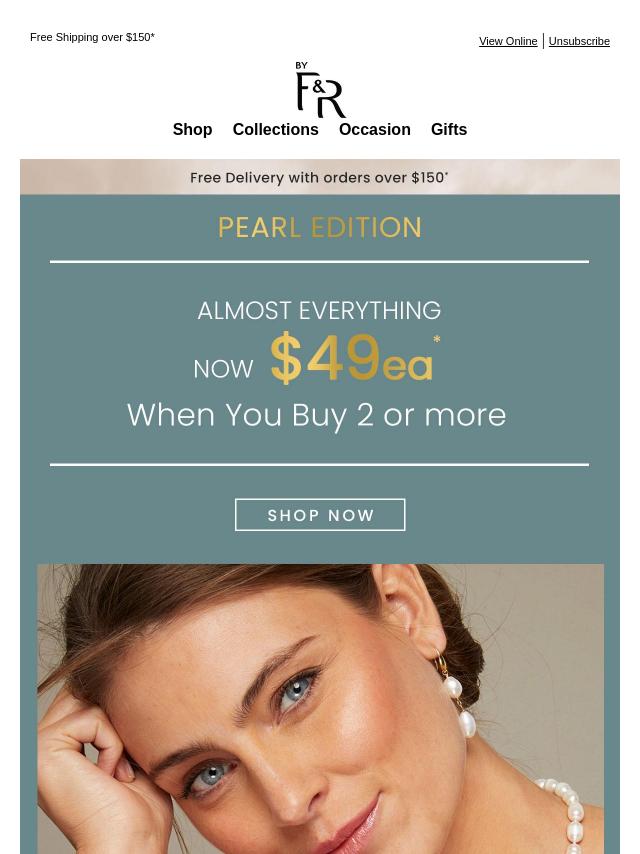Click the Unsubscribe link
Image resolution: width=640 pixels, height=854 pixels.
click(x=579, y=41)
